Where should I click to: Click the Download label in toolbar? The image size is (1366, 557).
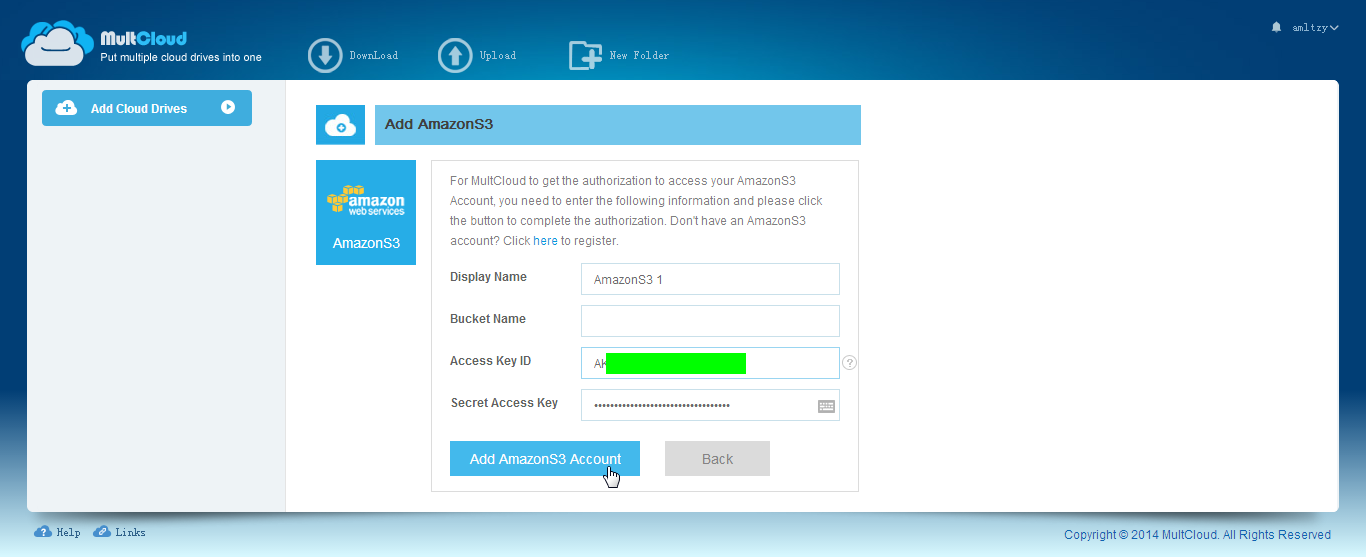(374, 56)
